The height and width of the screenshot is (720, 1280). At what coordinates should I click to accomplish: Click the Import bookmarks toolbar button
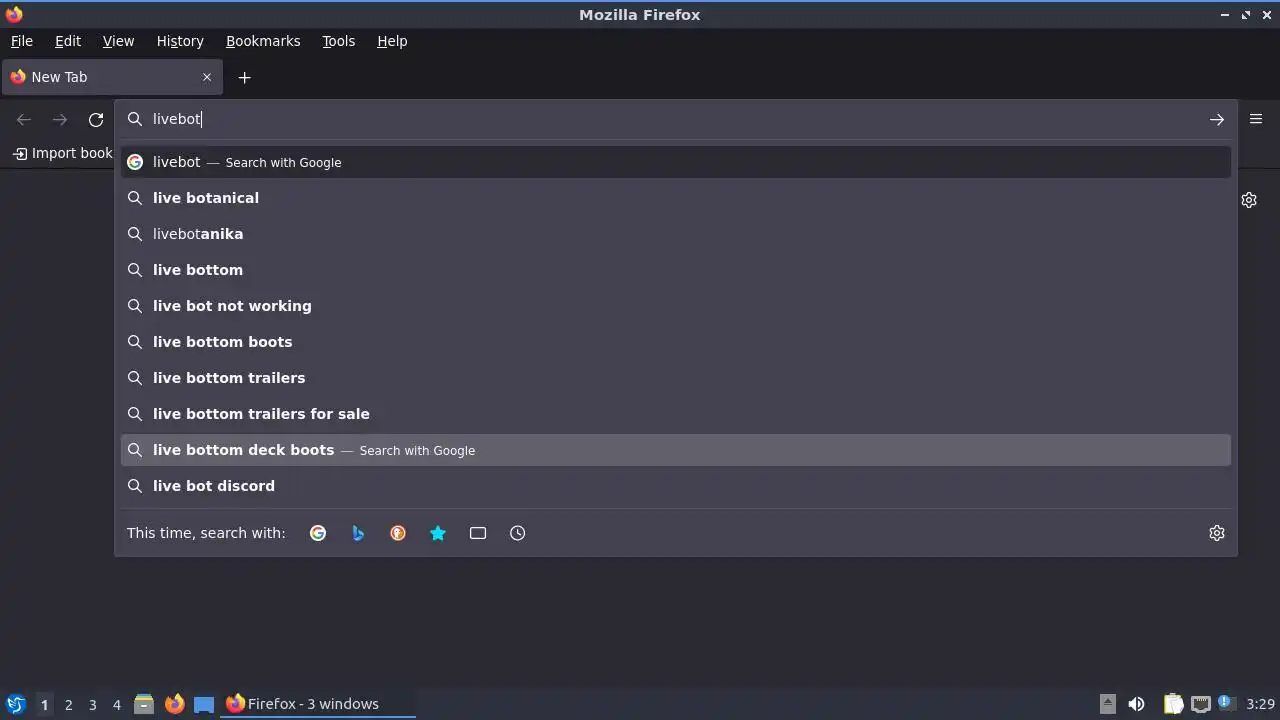(x=62, y=153)
